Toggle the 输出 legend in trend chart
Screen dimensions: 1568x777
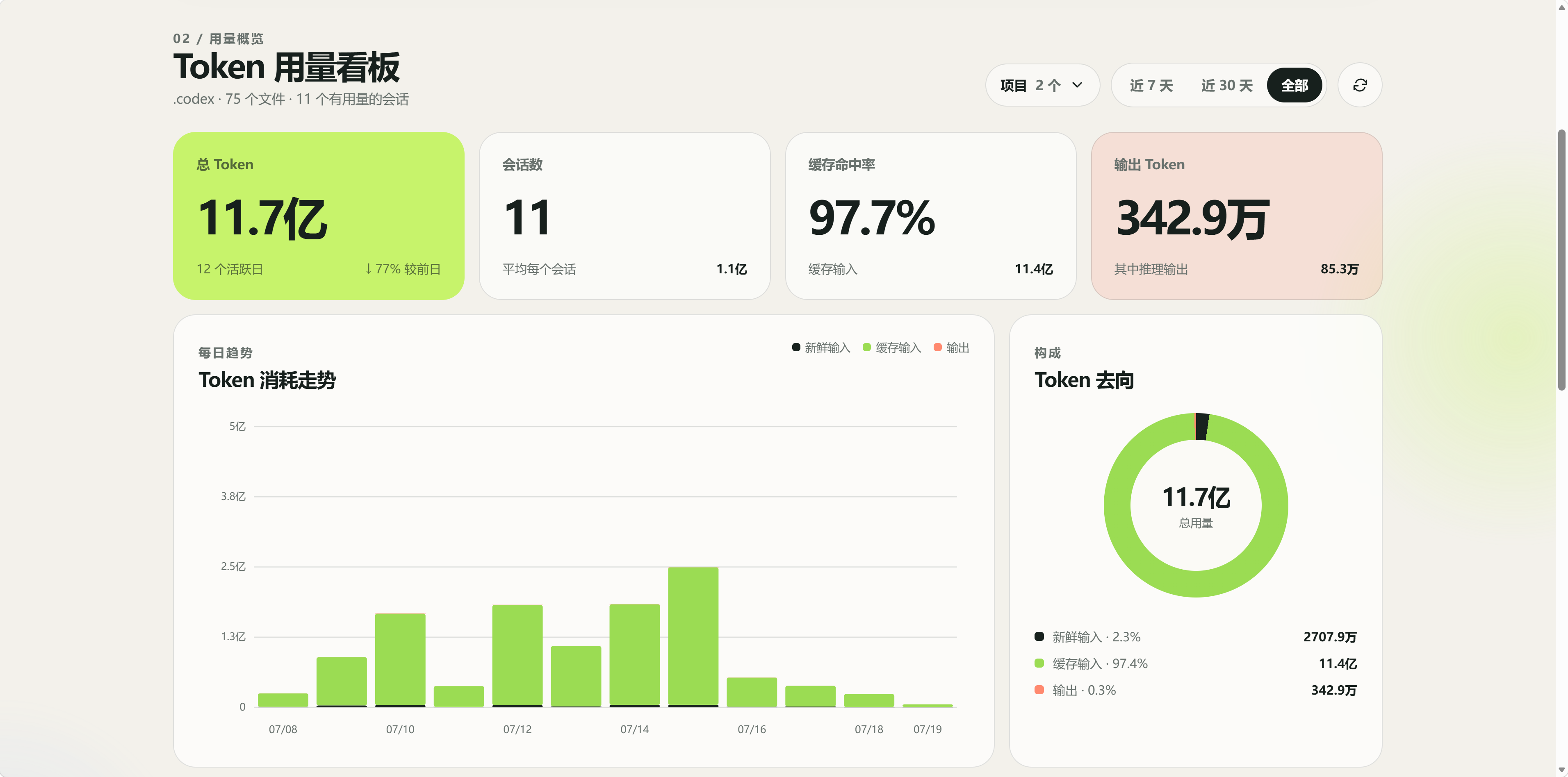tap(951, 348)
